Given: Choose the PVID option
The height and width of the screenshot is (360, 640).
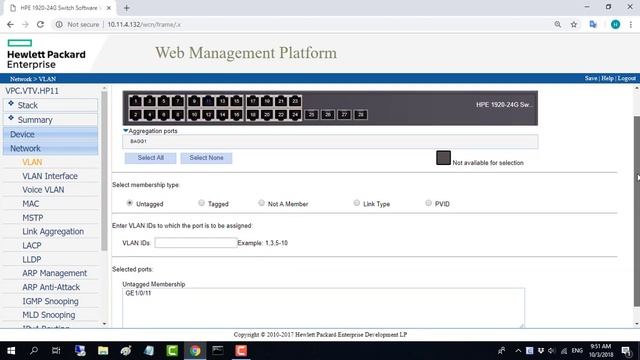Looking at the screenshot, I should [428, 203].
